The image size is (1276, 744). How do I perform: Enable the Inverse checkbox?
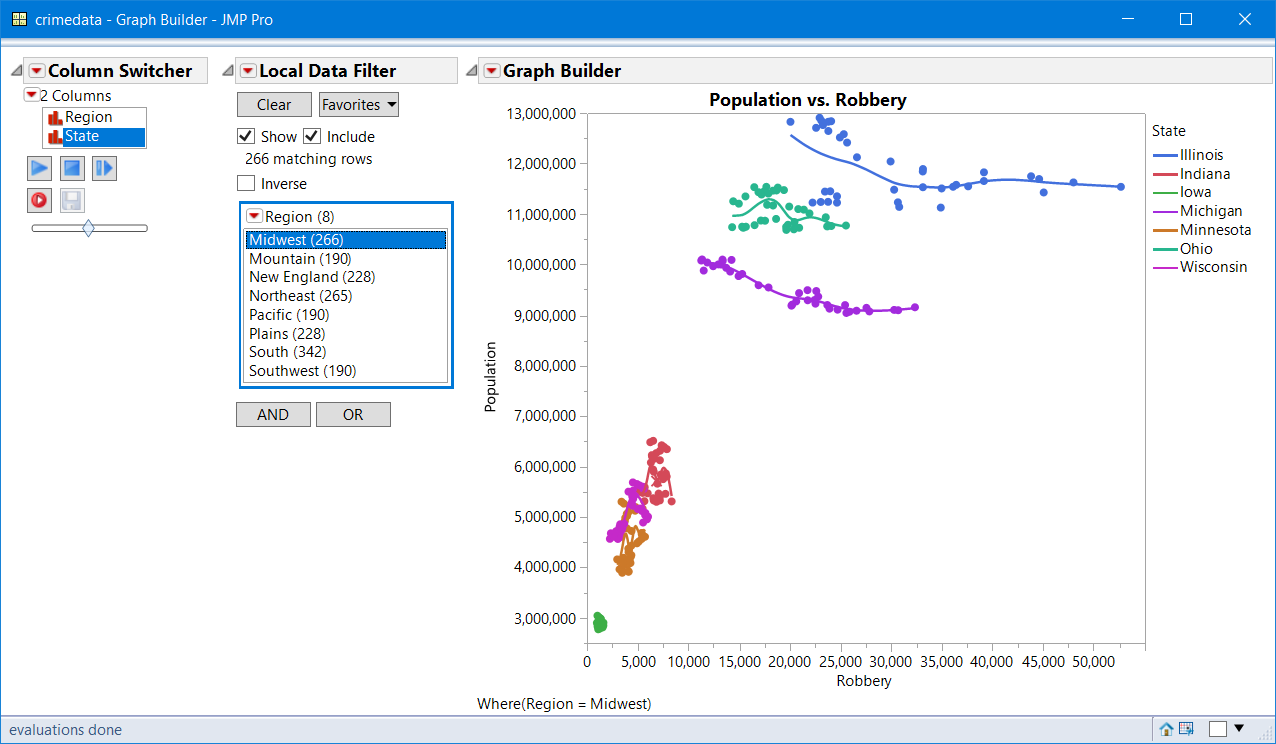[245, 183]
